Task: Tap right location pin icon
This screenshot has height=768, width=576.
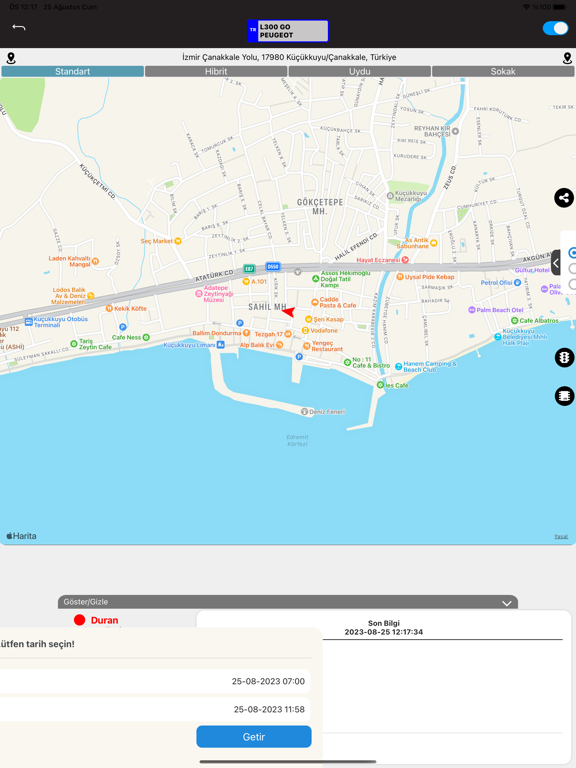Action: pos(567,58)
